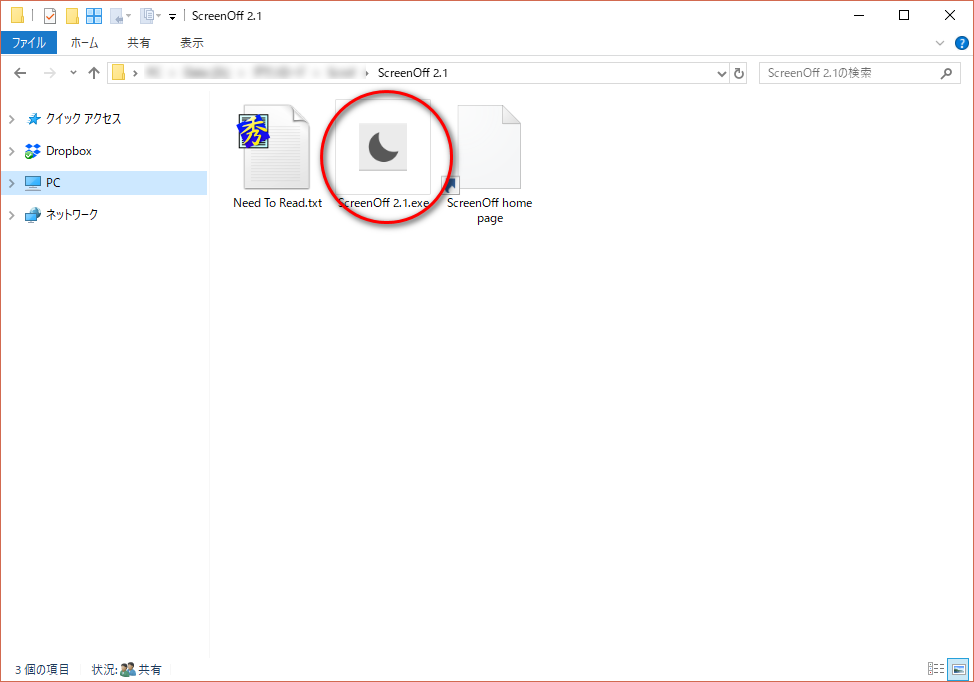Open the 表示 ribbon tab
This screenshot has width=974, height=682.
pos(192,43)
